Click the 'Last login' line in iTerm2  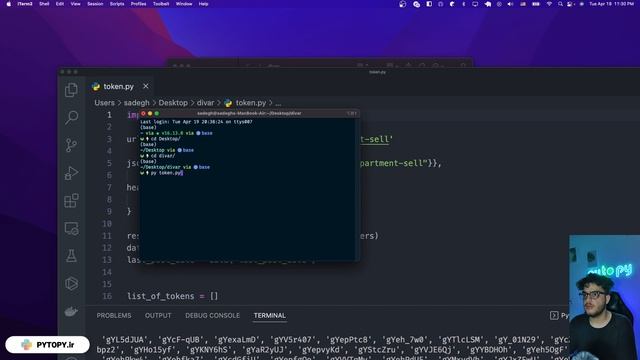tap(196, 122)
